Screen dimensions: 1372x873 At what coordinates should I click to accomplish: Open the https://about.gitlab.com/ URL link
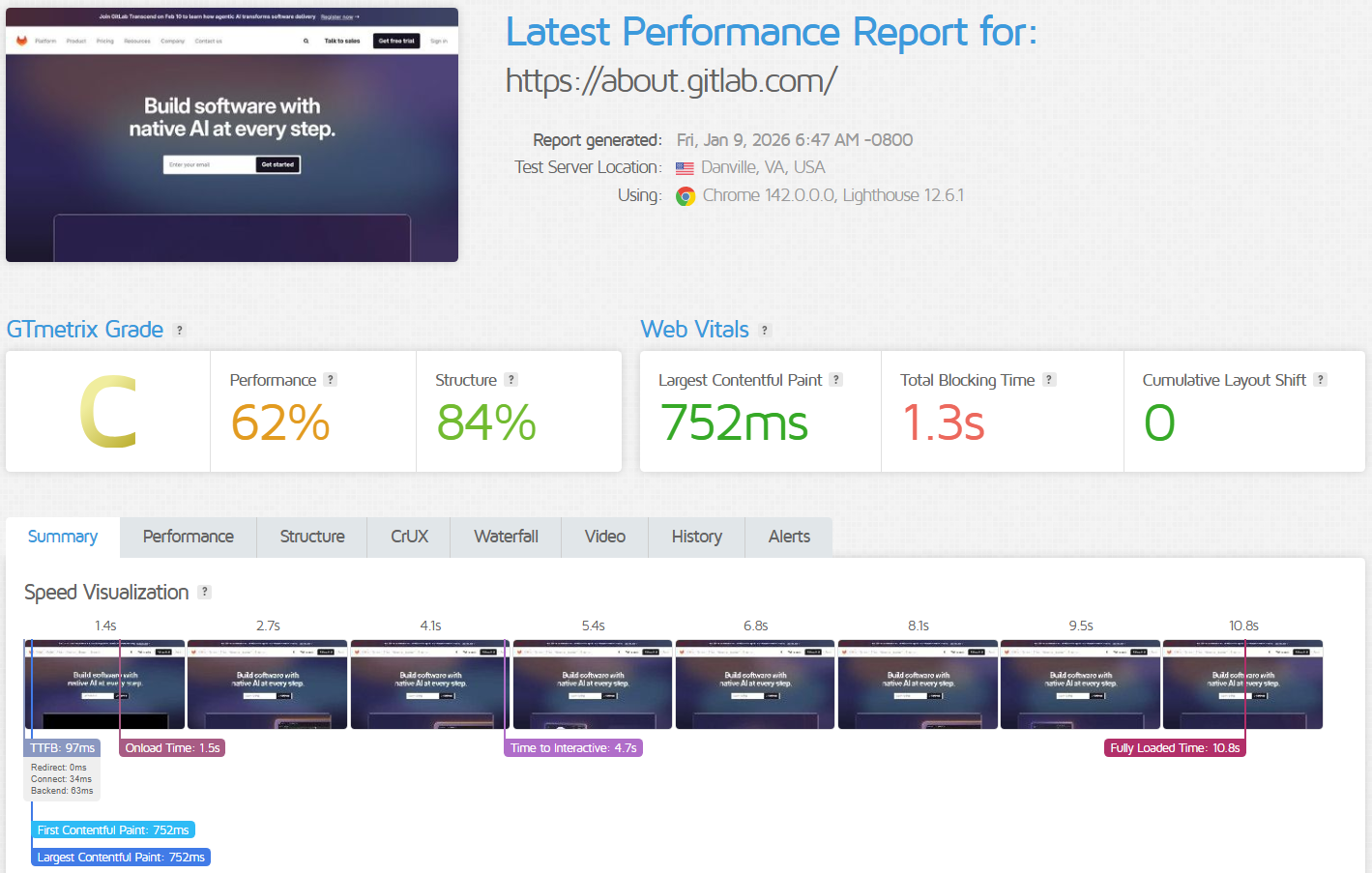pyautogui.click(x=671, y=80)
